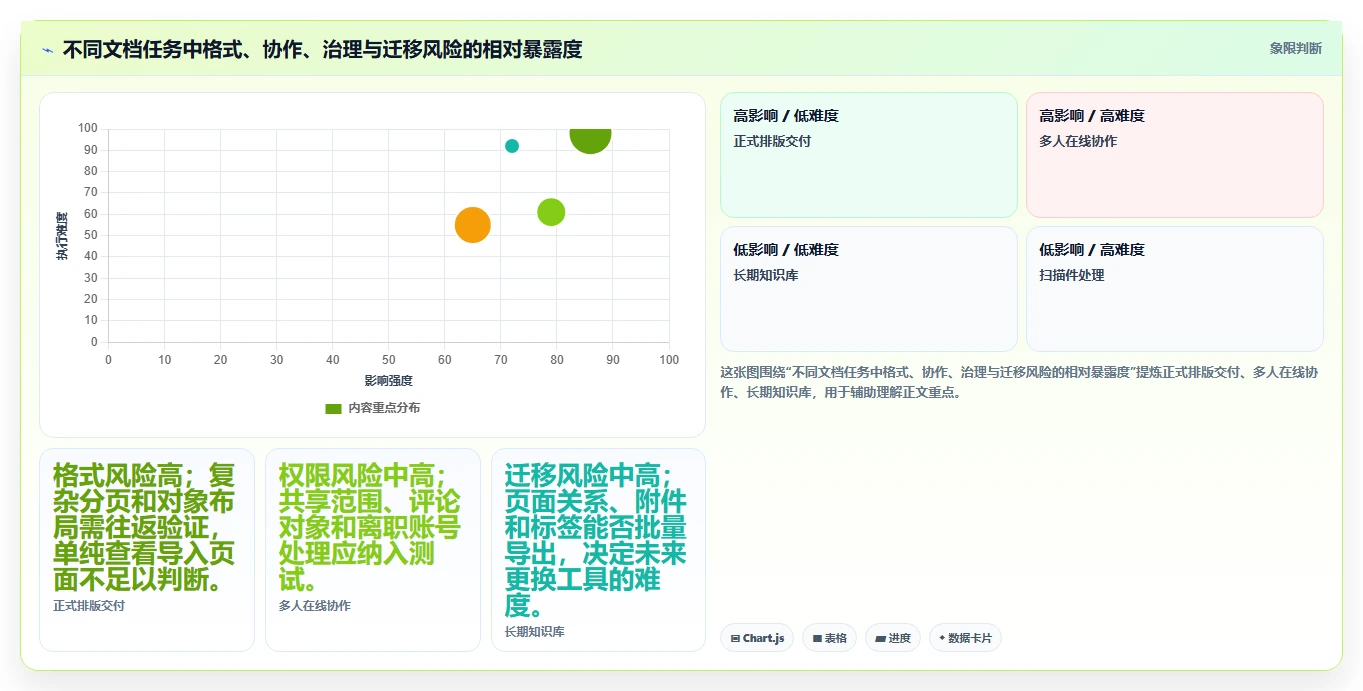Toggle the 内容重点分布 legend entry
The height and width of the screenshot is (691, 1363).
372,408
